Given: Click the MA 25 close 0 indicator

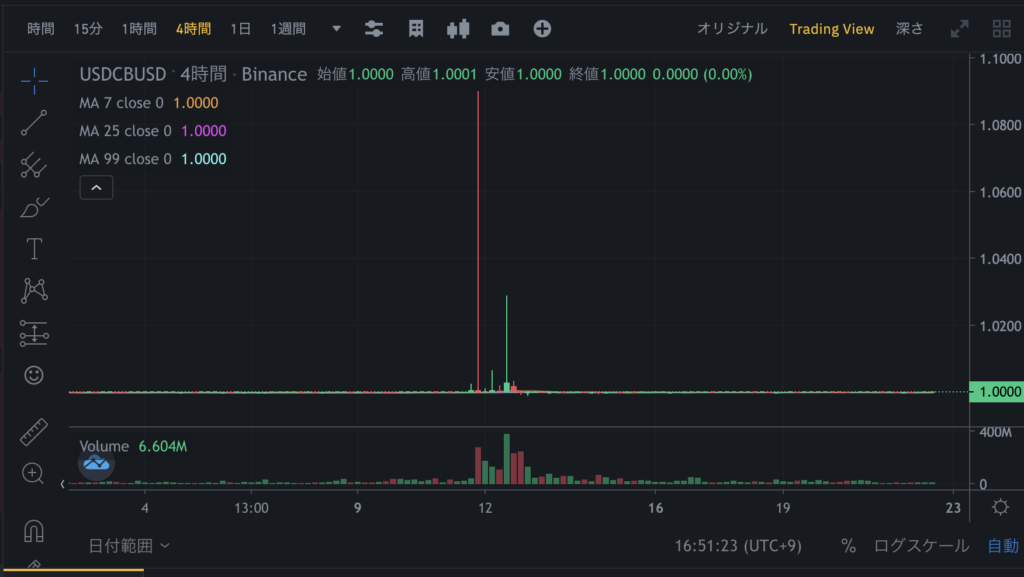Looking at the screenshot, I should tap(125, 131).
